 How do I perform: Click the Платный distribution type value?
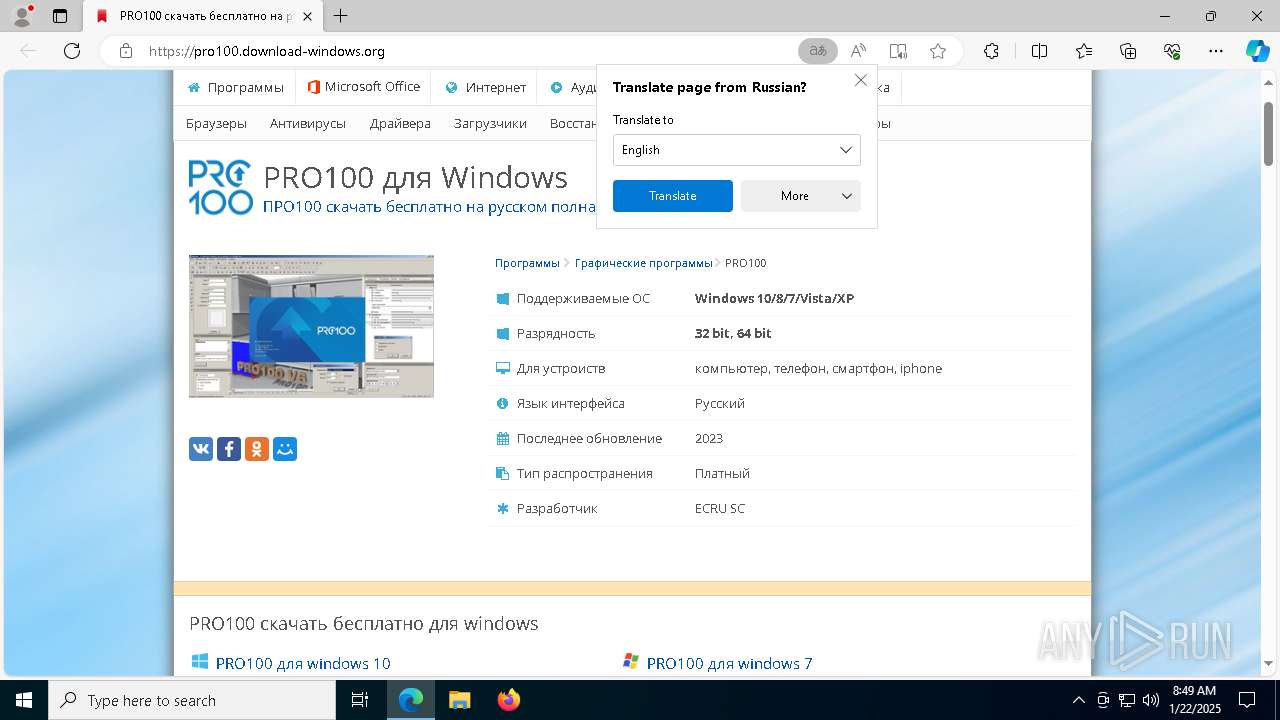click(x=722, y=473)
